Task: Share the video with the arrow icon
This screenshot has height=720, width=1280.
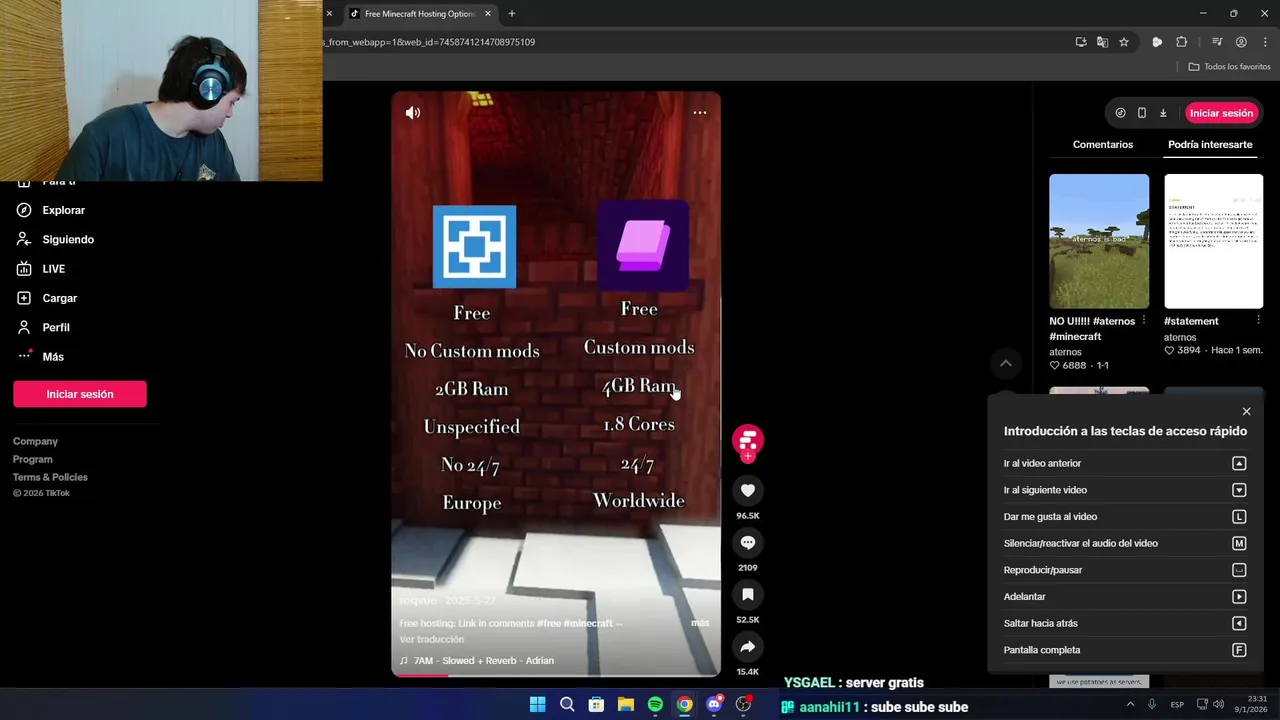Action: click(748, 646)
